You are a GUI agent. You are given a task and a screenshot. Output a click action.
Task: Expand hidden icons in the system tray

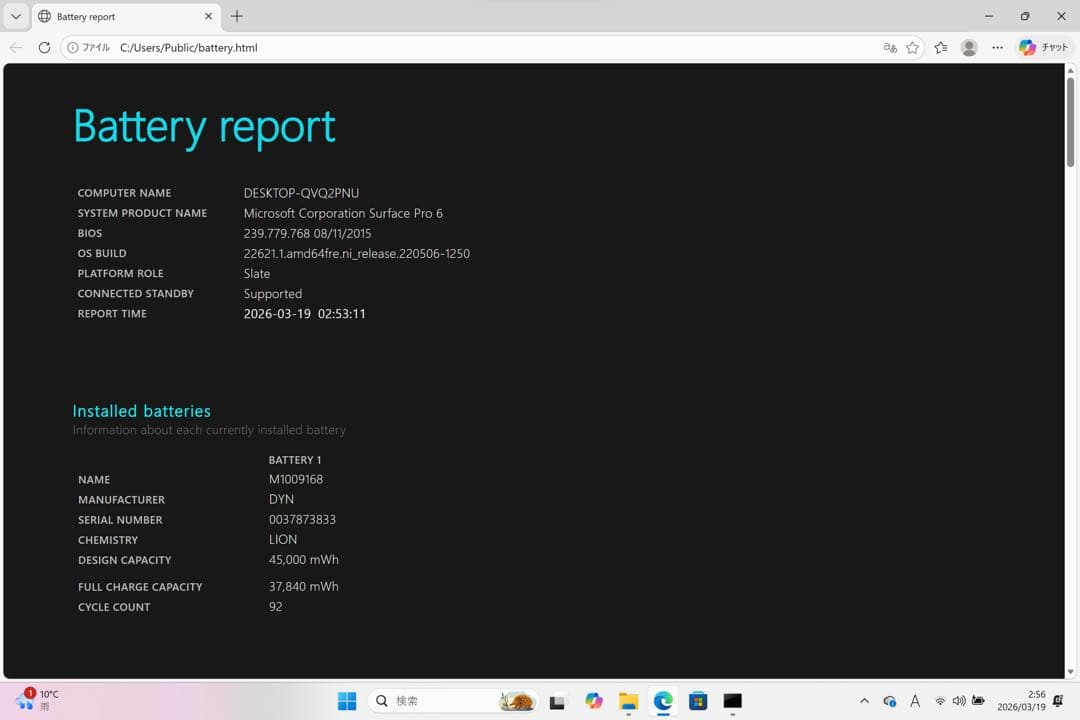click(x=864, y=701)
